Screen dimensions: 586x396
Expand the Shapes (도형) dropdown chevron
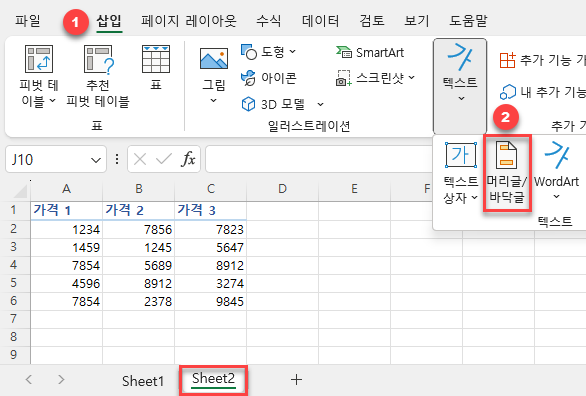pyautogui.click(x=293, y=52)
